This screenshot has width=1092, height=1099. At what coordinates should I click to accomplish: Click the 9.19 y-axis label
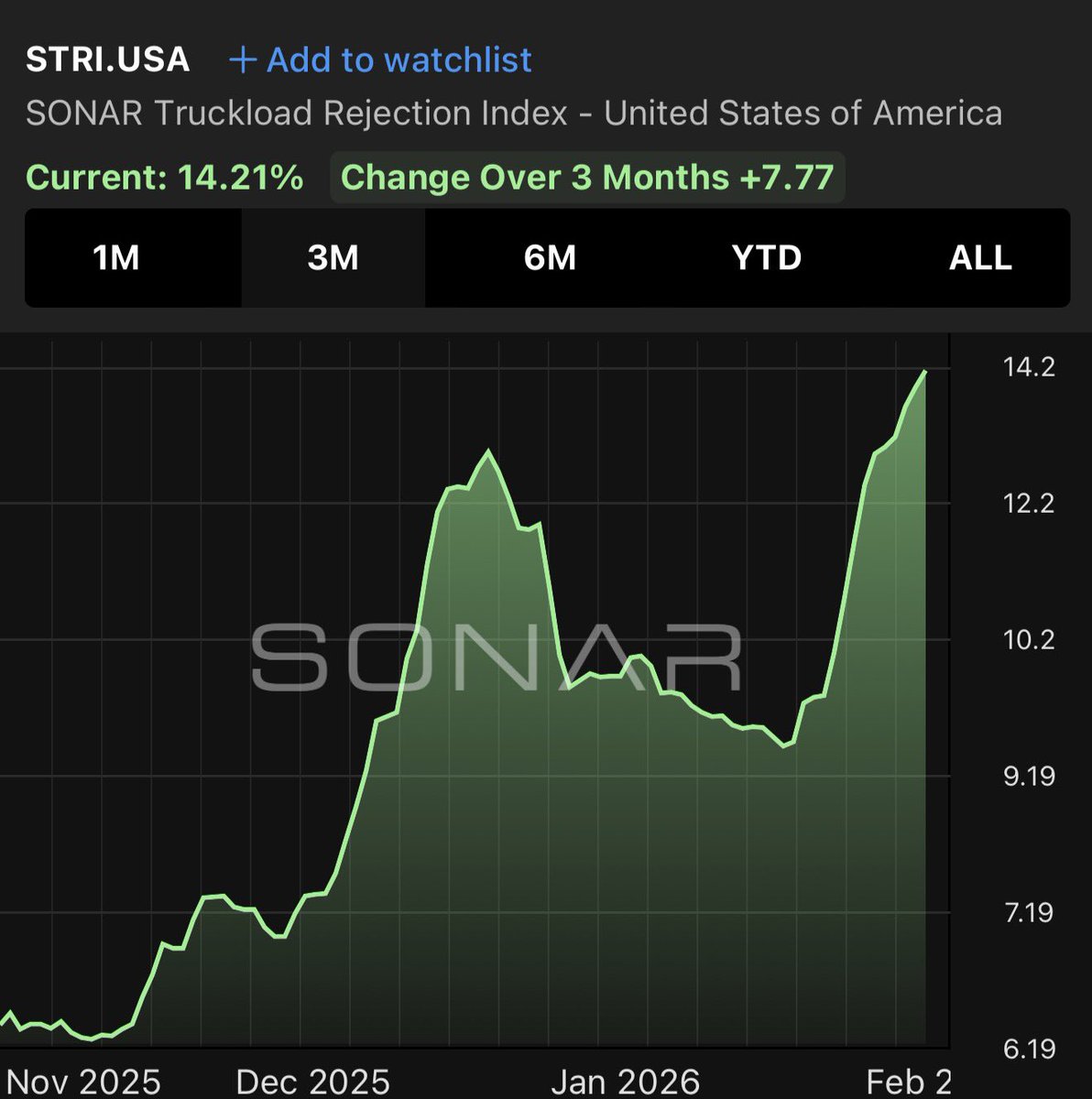click(1029, 777)
